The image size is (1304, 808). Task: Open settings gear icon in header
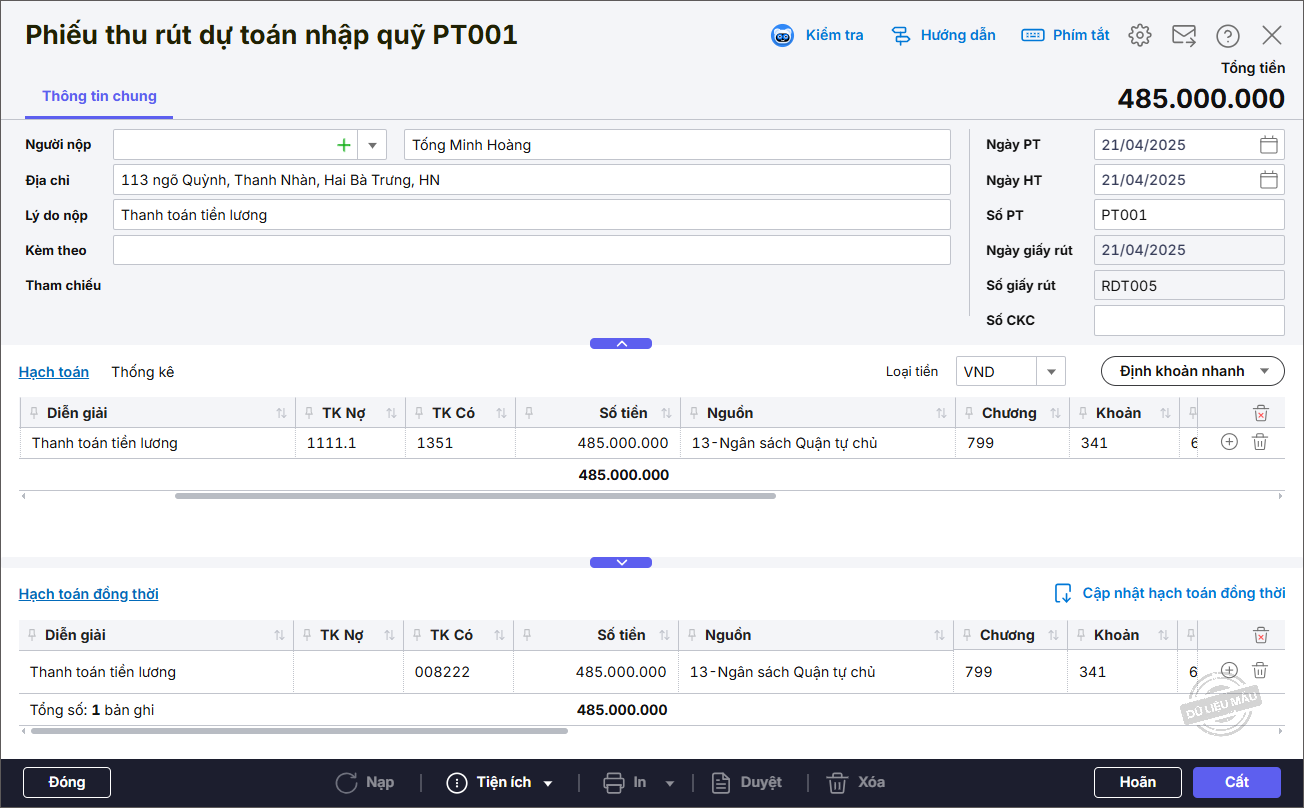1139,36
